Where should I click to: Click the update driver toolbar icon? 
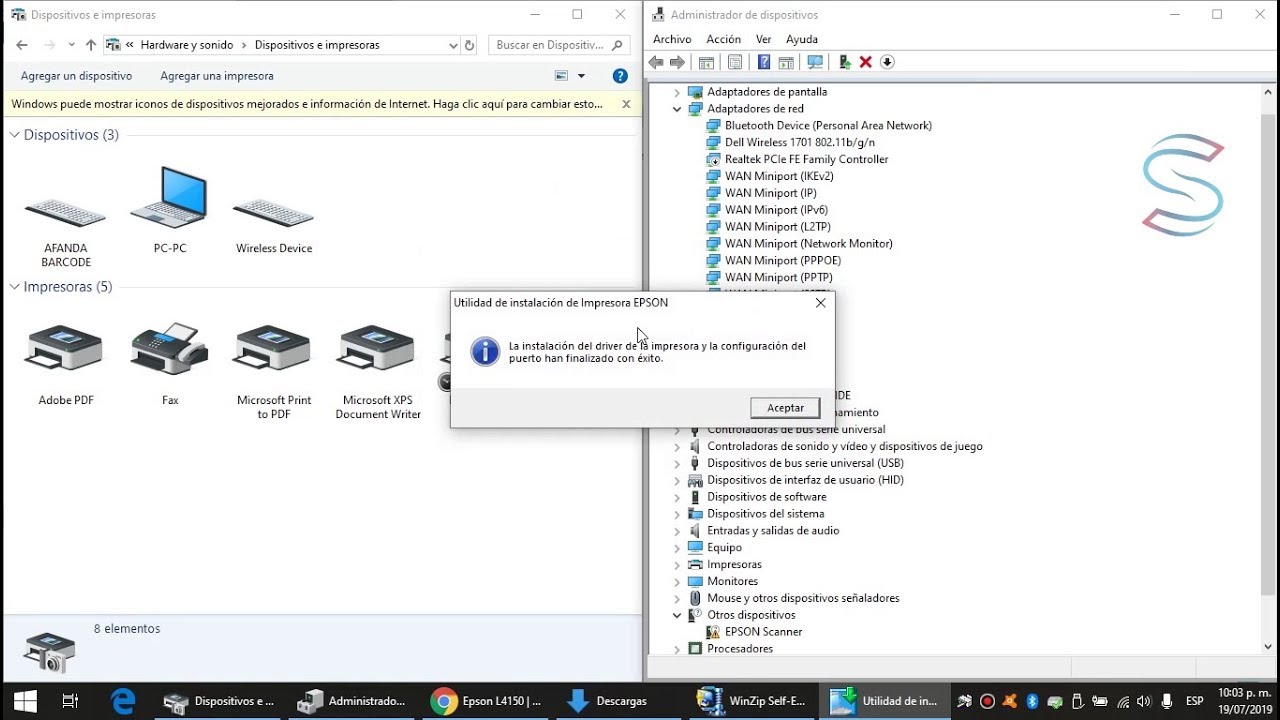point(845,62)
